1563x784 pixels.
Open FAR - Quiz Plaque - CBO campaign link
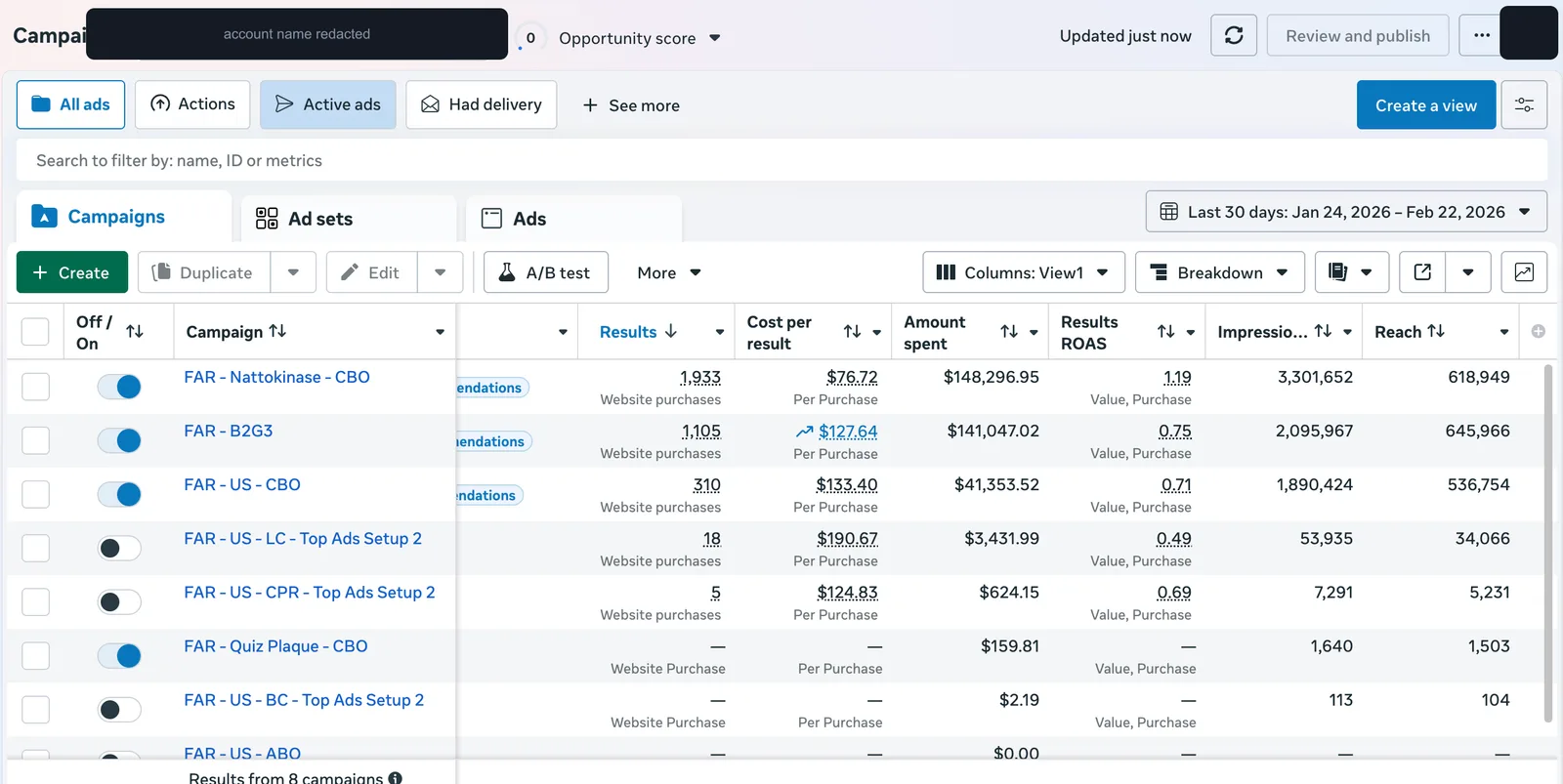point(275,645)
